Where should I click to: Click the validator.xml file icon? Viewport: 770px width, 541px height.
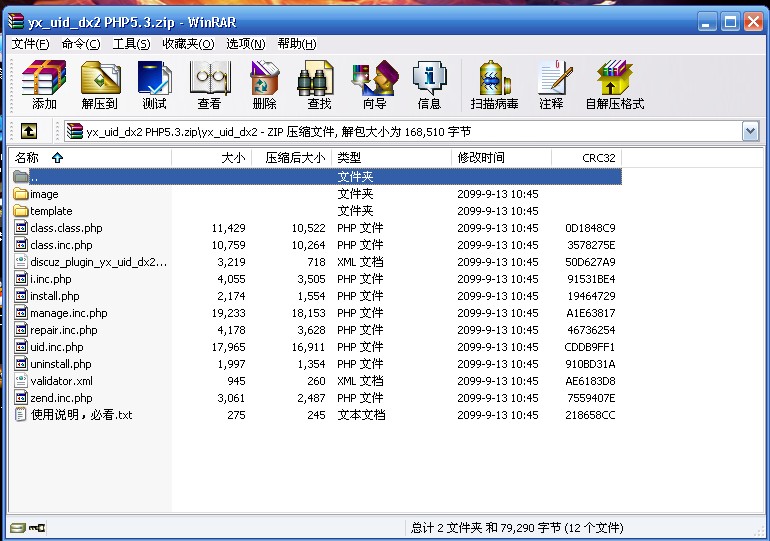(21, 381)
